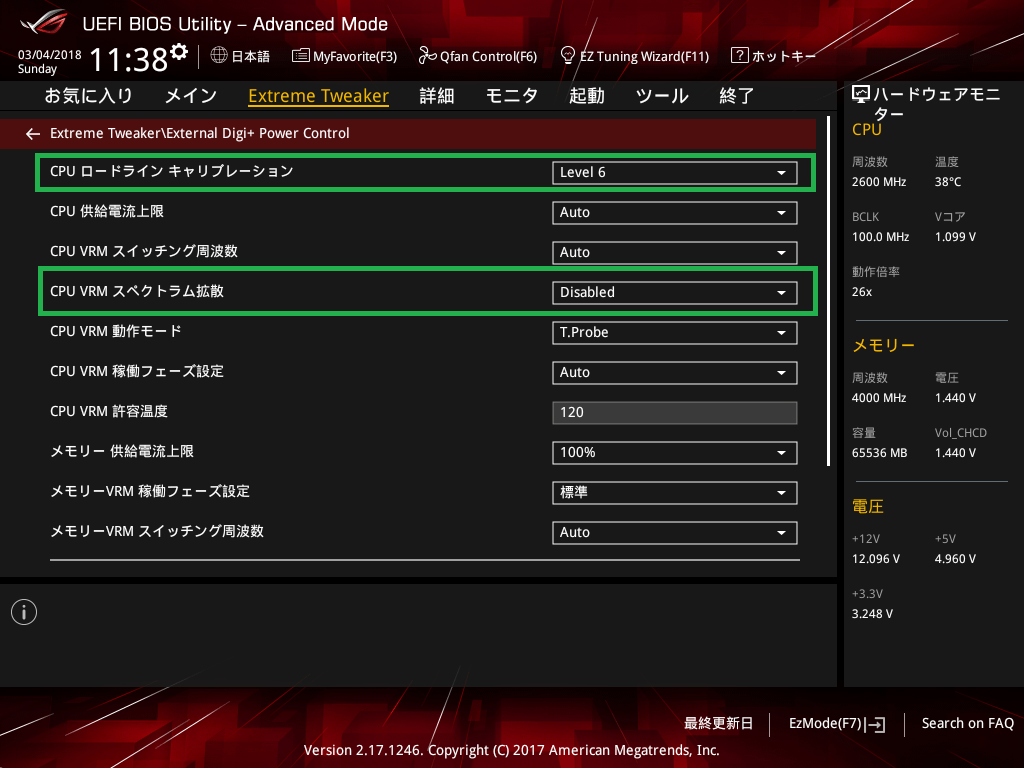Select CPU VRM スイッチング周波数 label

coord(144,251)
